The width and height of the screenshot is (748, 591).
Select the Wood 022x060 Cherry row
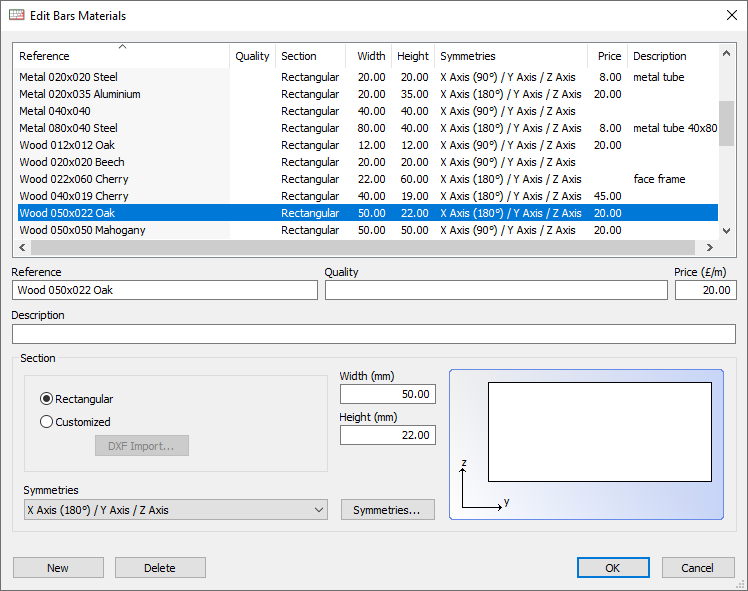point(368,179)
